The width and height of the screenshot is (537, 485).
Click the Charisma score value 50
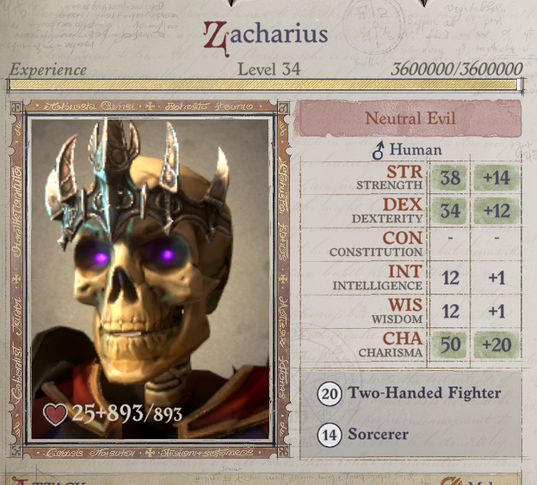point(450,344)
